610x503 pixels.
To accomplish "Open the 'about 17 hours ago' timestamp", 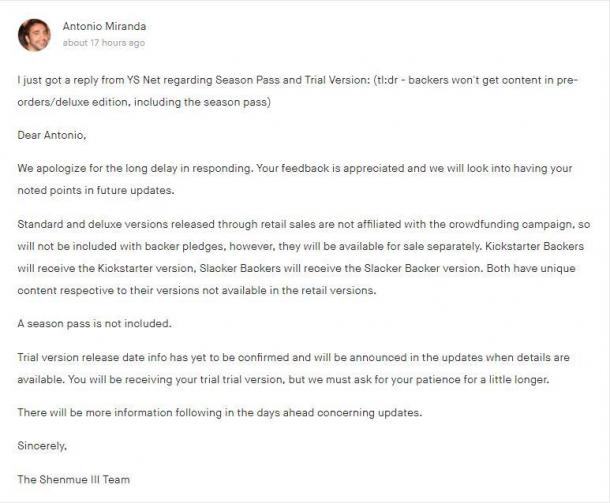I will (104, 43).
